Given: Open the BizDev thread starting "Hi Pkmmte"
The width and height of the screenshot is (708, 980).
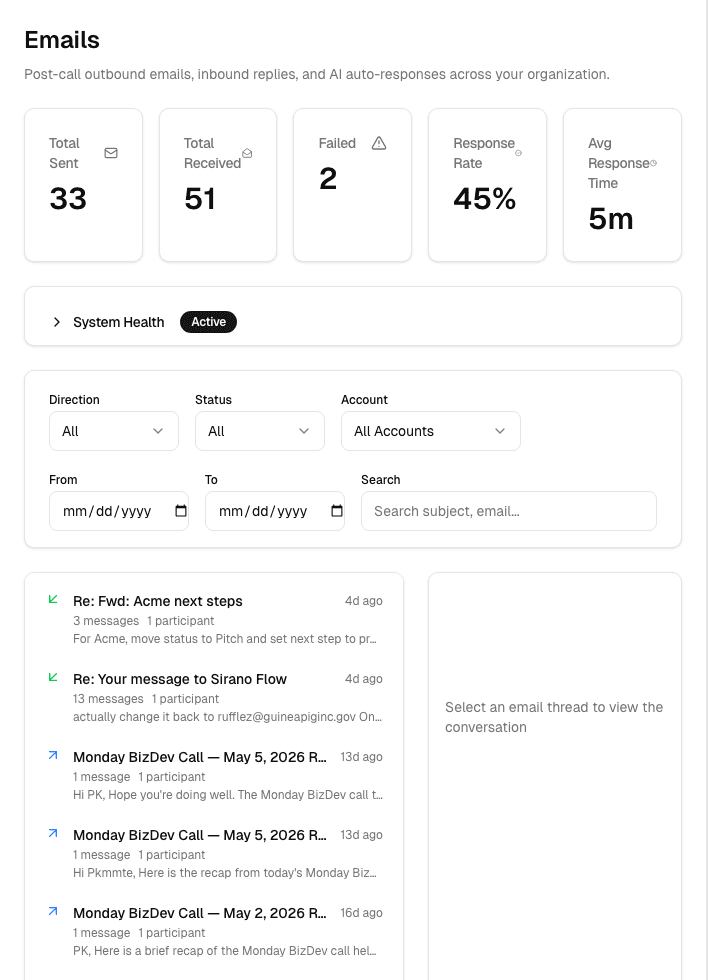Looking at the screenshot, I should 215,853.
